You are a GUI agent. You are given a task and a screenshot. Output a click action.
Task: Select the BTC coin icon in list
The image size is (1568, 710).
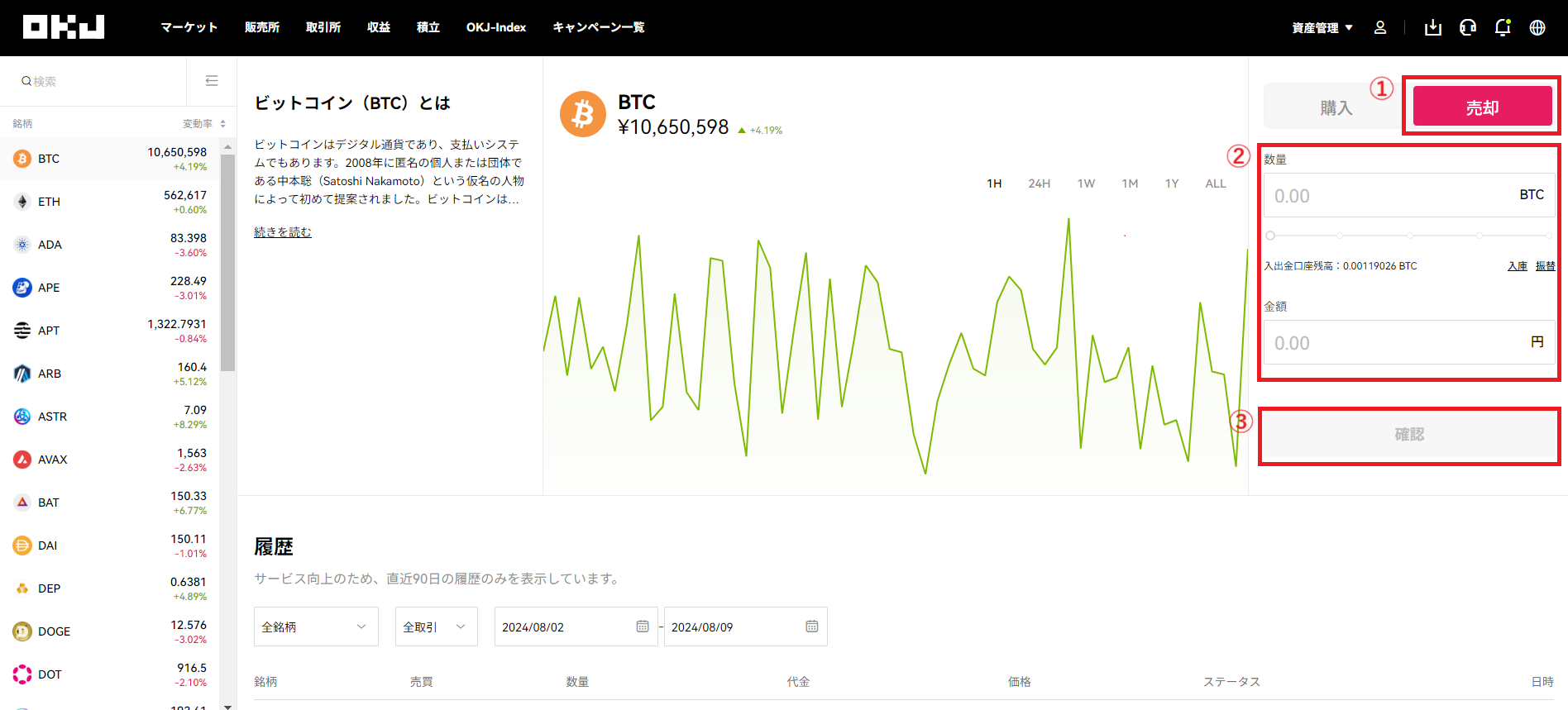pos(22,159)
